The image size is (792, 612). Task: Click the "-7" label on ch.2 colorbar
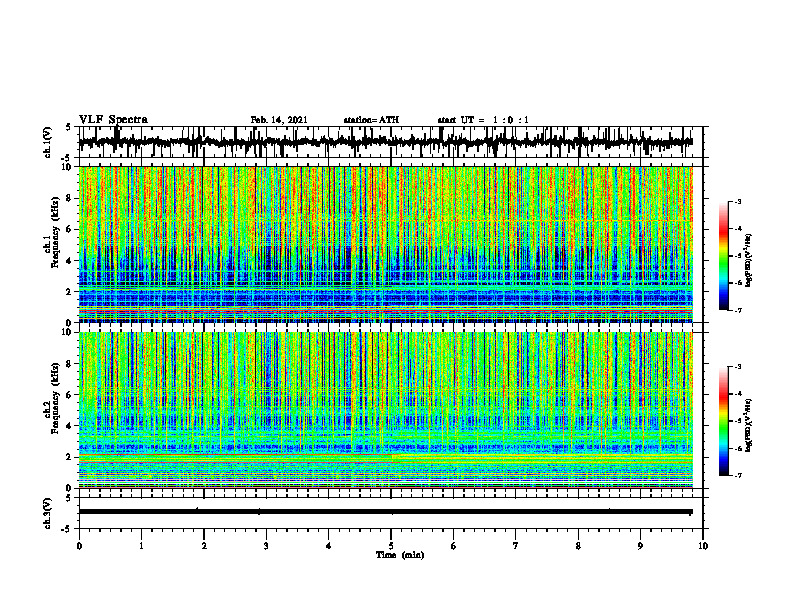point(737,476)
